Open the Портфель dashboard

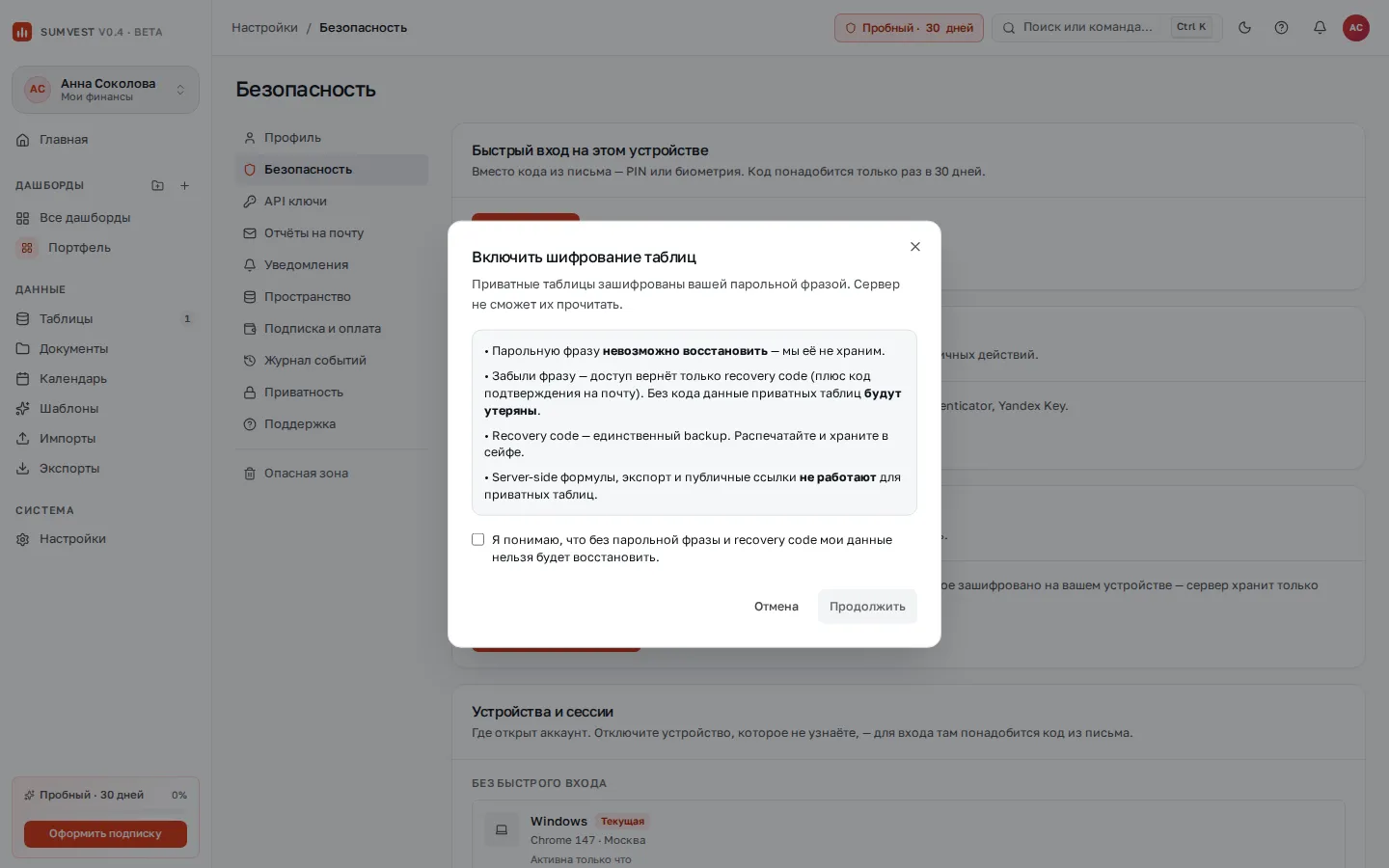click(105, 248)
